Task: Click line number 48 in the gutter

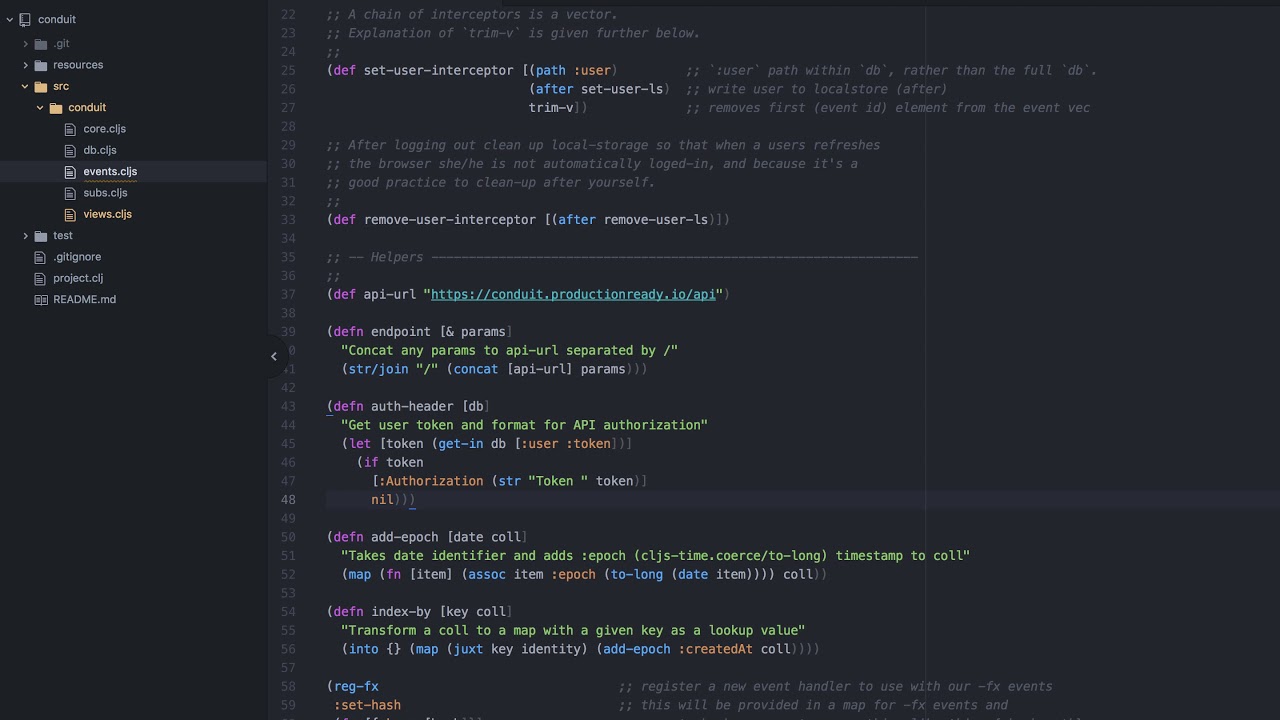Action: pos(288,500)
